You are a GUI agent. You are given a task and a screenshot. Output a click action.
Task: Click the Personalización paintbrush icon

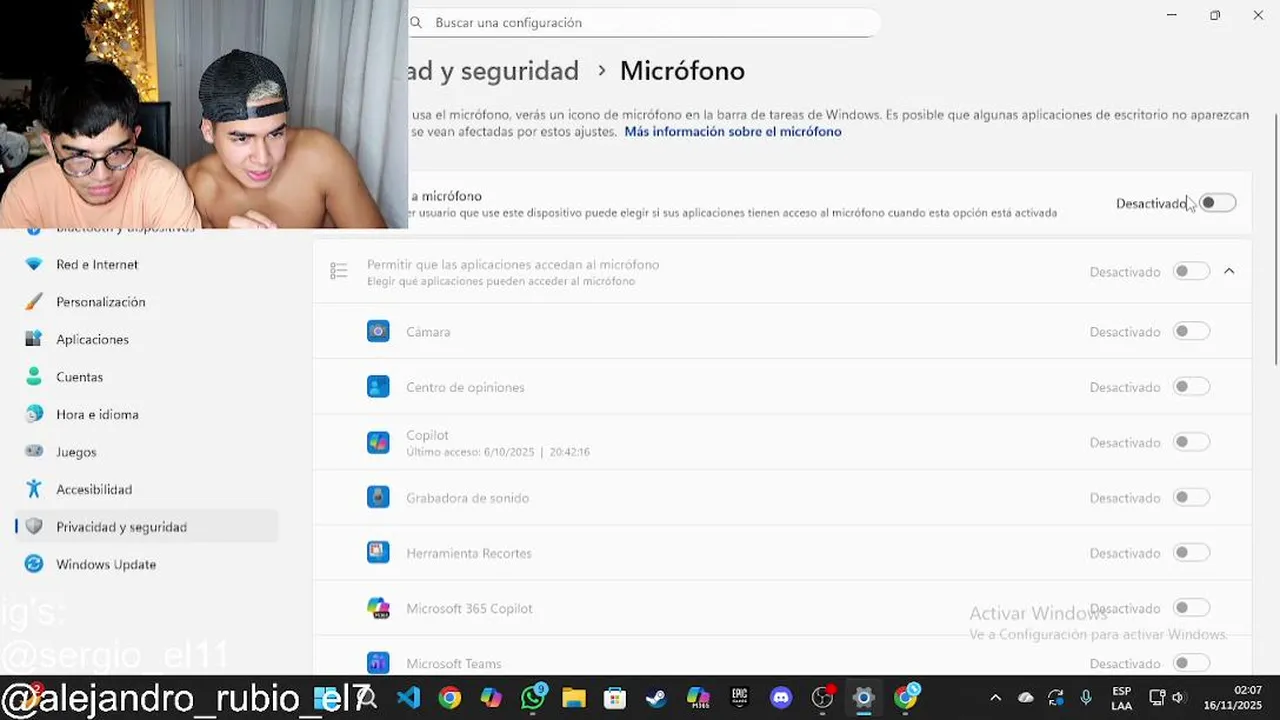click(x=34, y=302)
